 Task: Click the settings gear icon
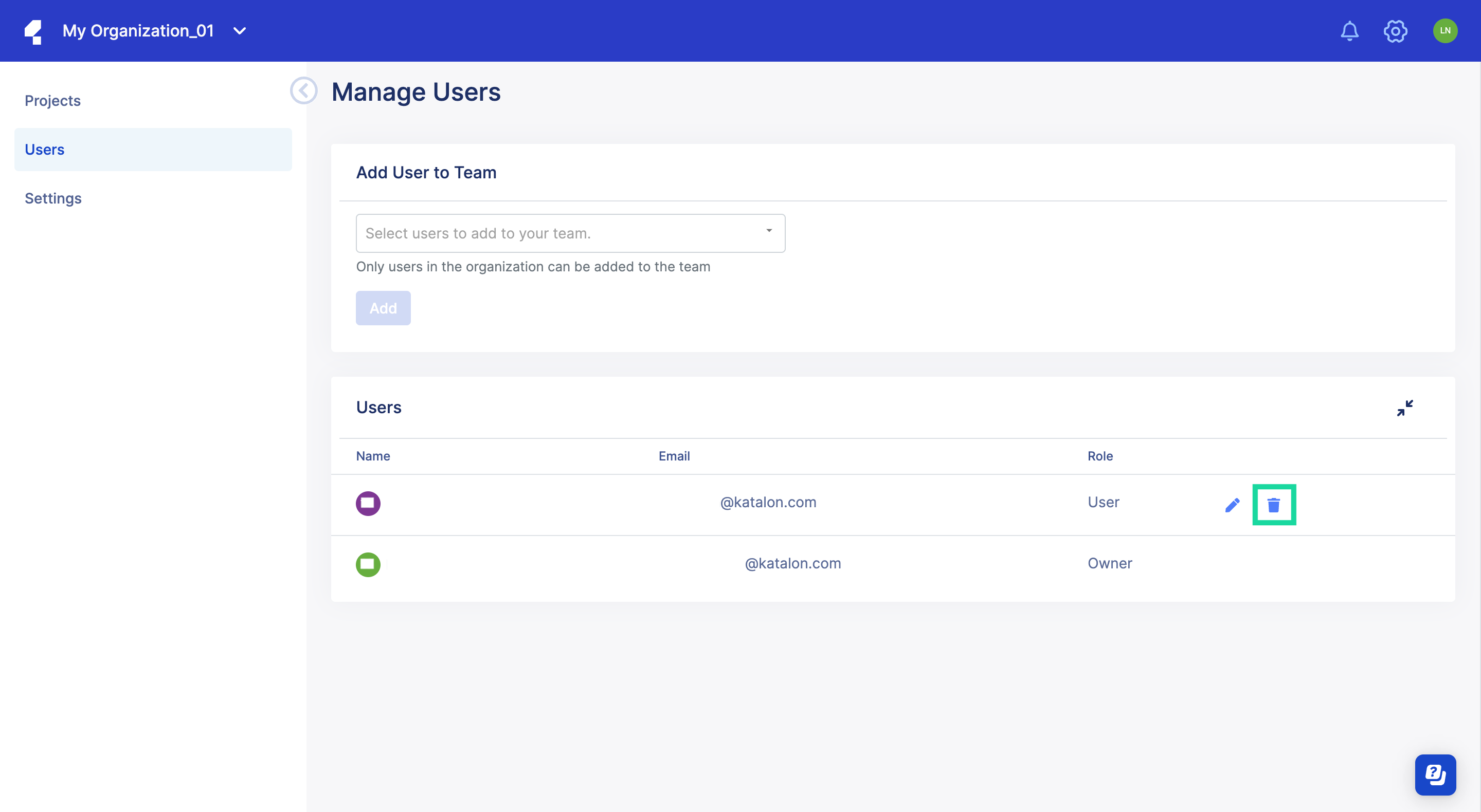[1394, 30]
